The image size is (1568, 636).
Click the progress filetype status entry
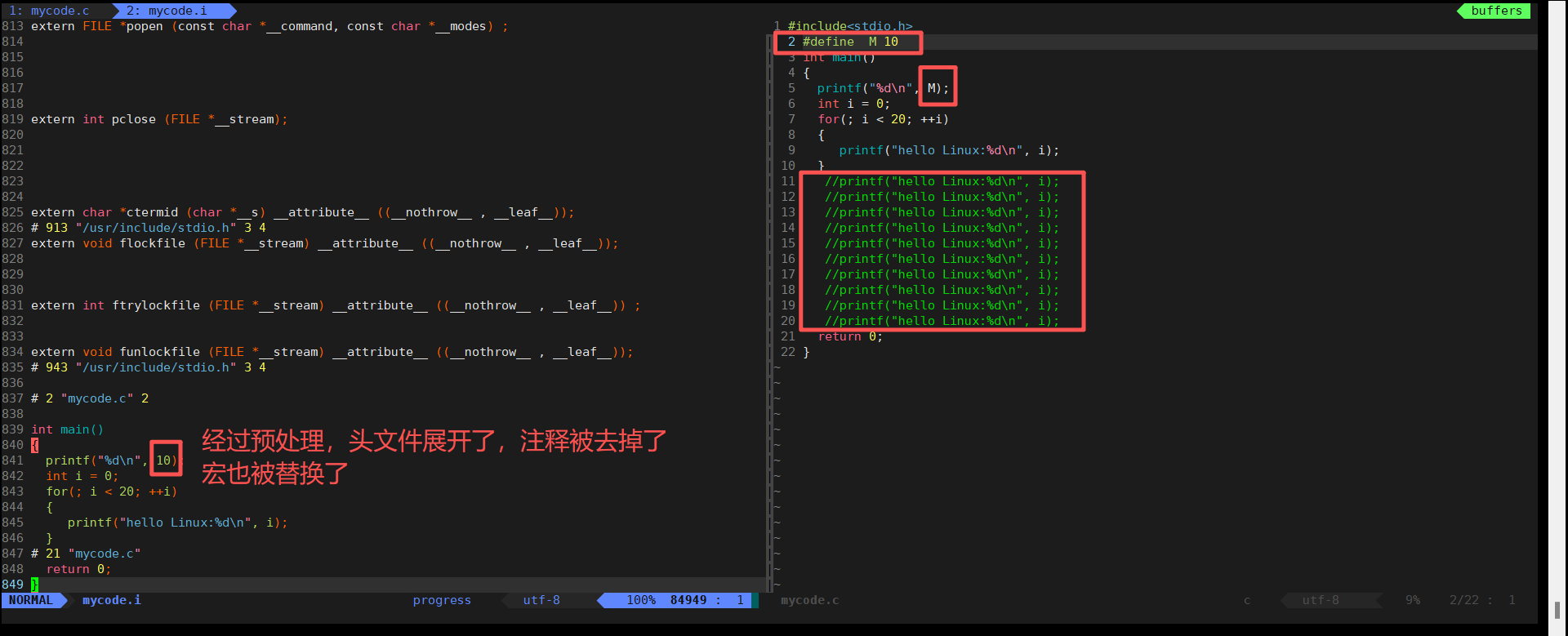[442, 600]
